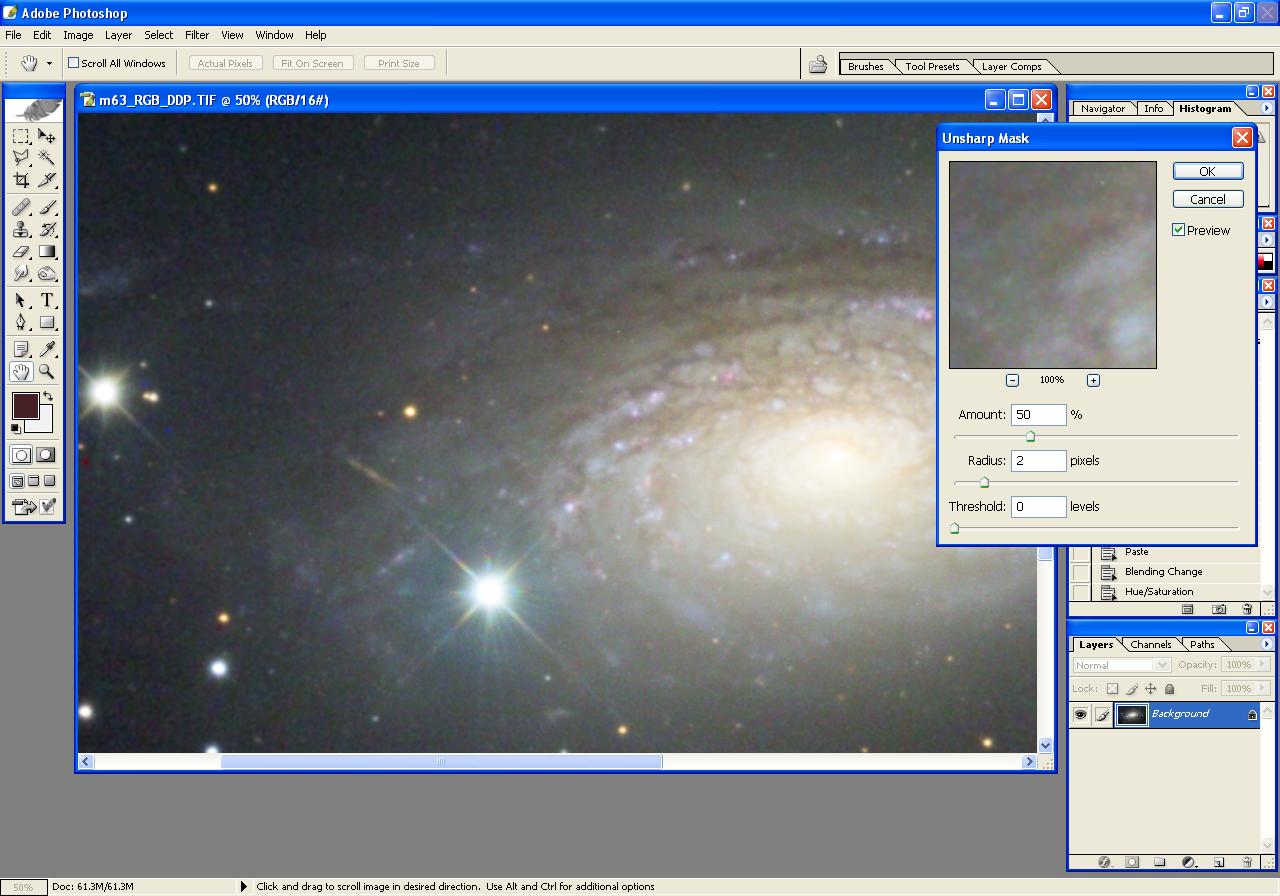Cancel the Unsharp Mask dialog

click(x=1207, y=199)
